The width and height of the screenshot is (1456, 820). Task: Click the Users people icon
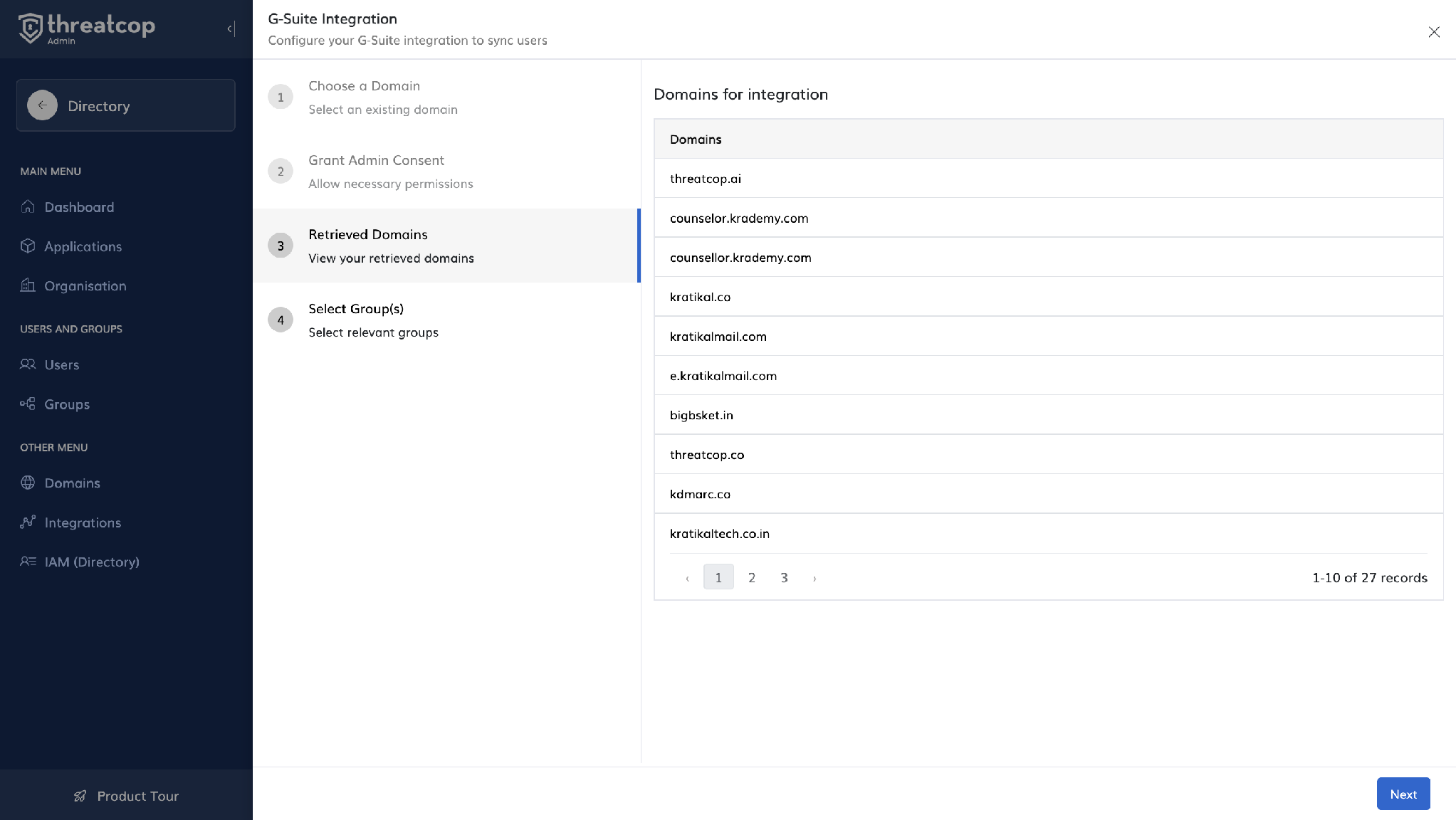(x=28, y=364)
